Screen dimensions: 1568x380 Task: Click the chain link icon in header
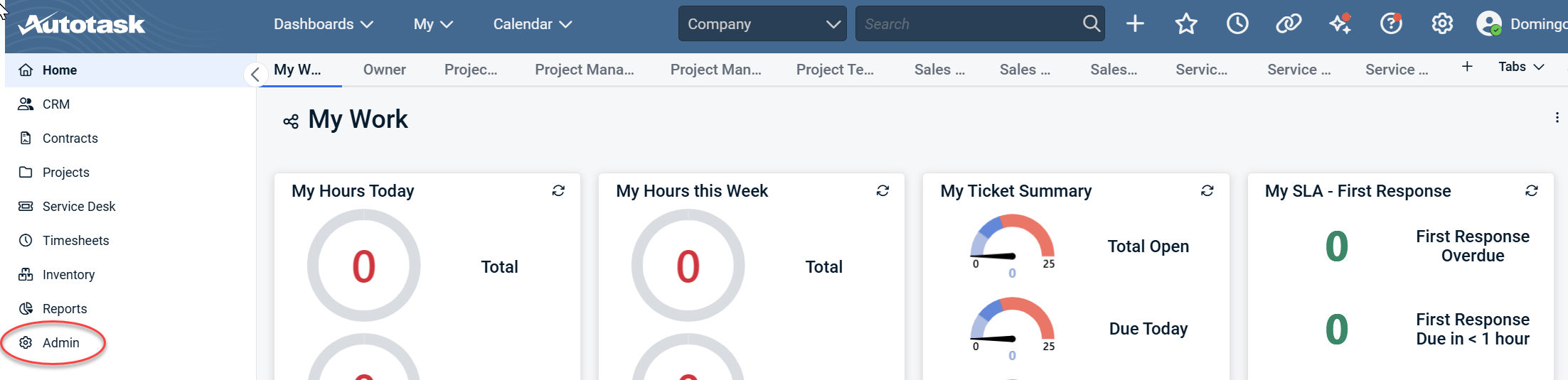(1288, 24)
